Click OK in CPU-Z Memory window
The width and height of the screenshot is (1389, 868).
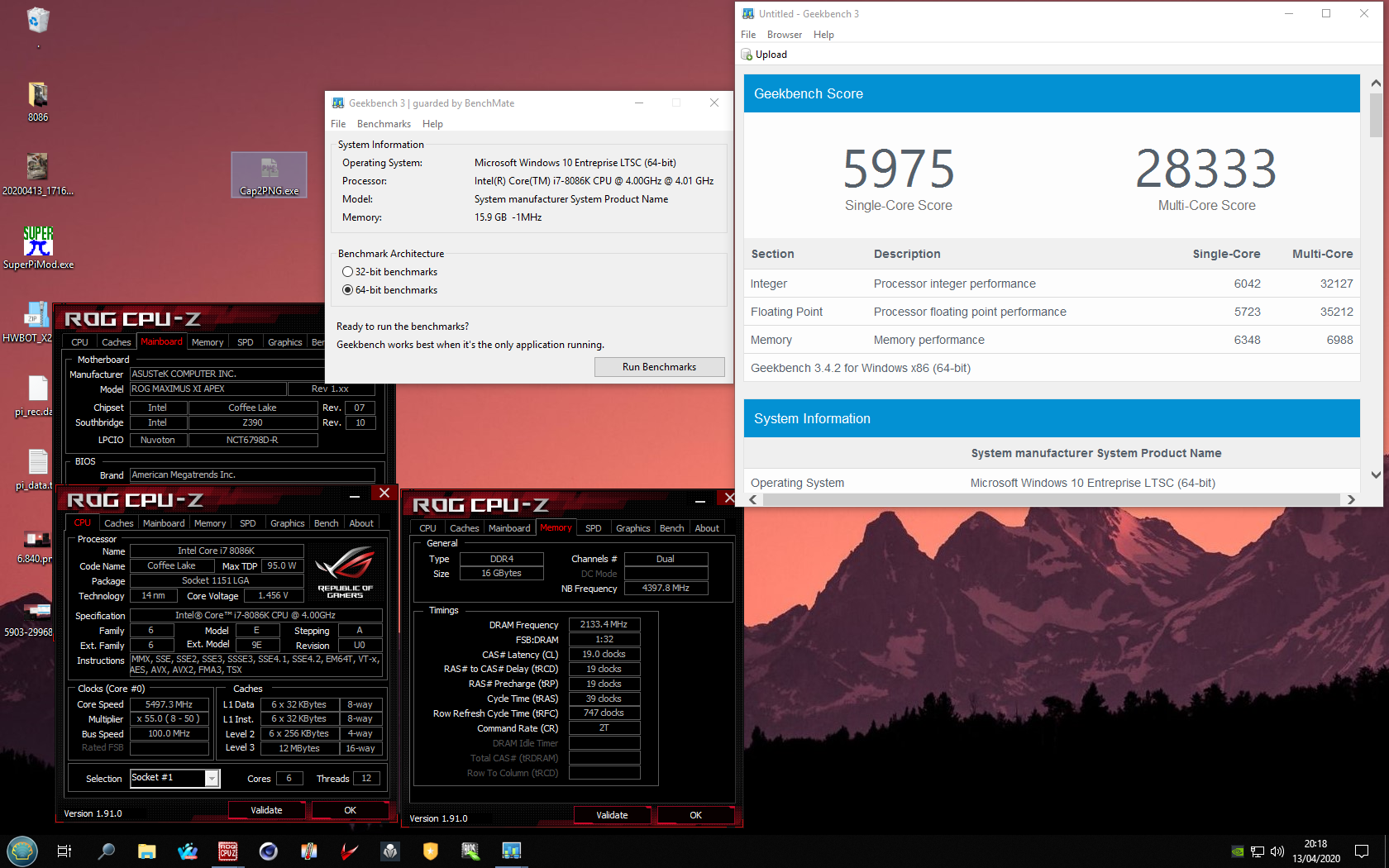click(695, 815)
